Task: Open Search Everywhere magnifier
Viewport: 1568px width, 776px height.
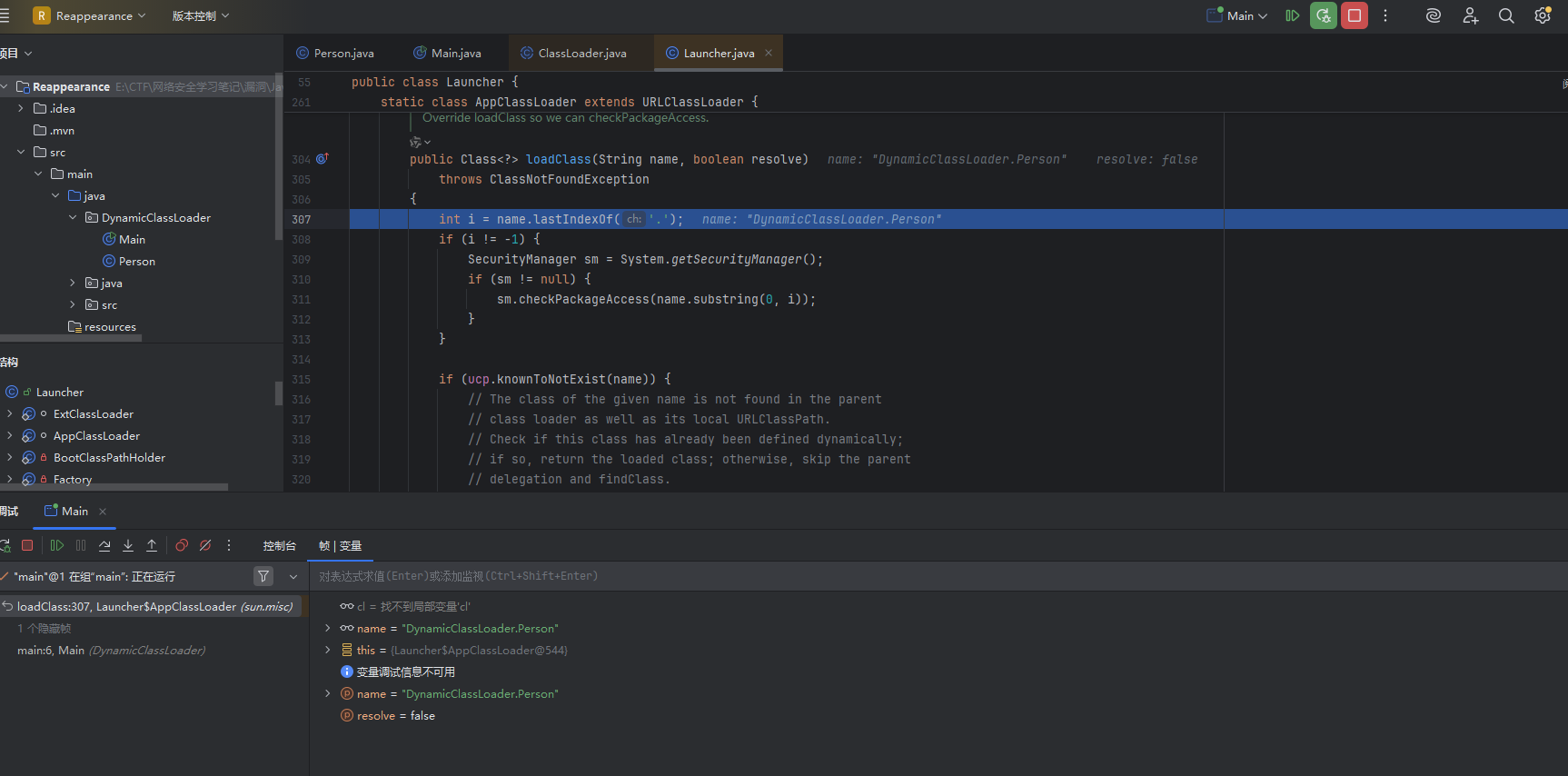Action: pyautogui.click(x=1506, y=15)
